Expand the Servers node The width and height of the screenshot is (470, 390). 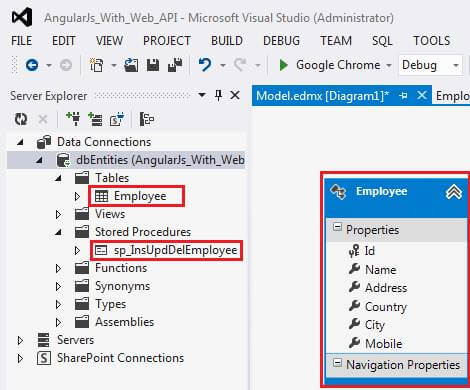pyautogui.click(x=20, y=340)
